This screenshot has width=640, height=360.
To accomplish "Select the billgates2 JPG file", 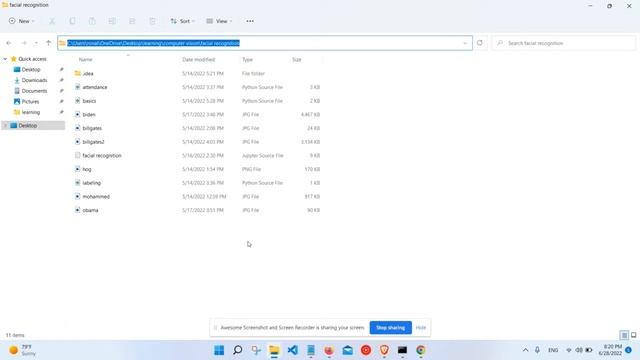I will click(x=93, y=142).
